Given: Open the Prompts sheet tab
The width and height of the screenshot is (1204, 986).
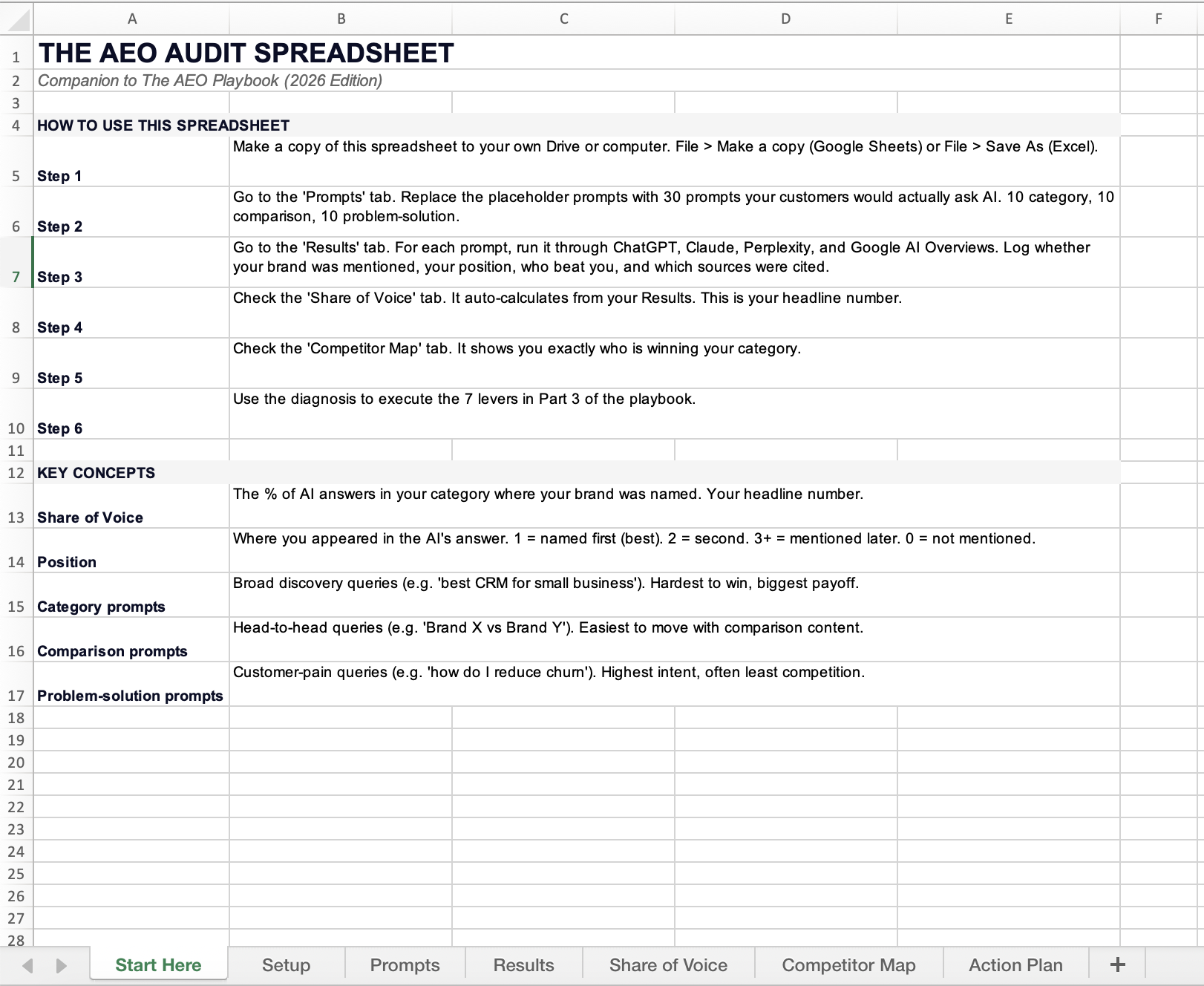Looking at the screenshot, I should (405, 964).
